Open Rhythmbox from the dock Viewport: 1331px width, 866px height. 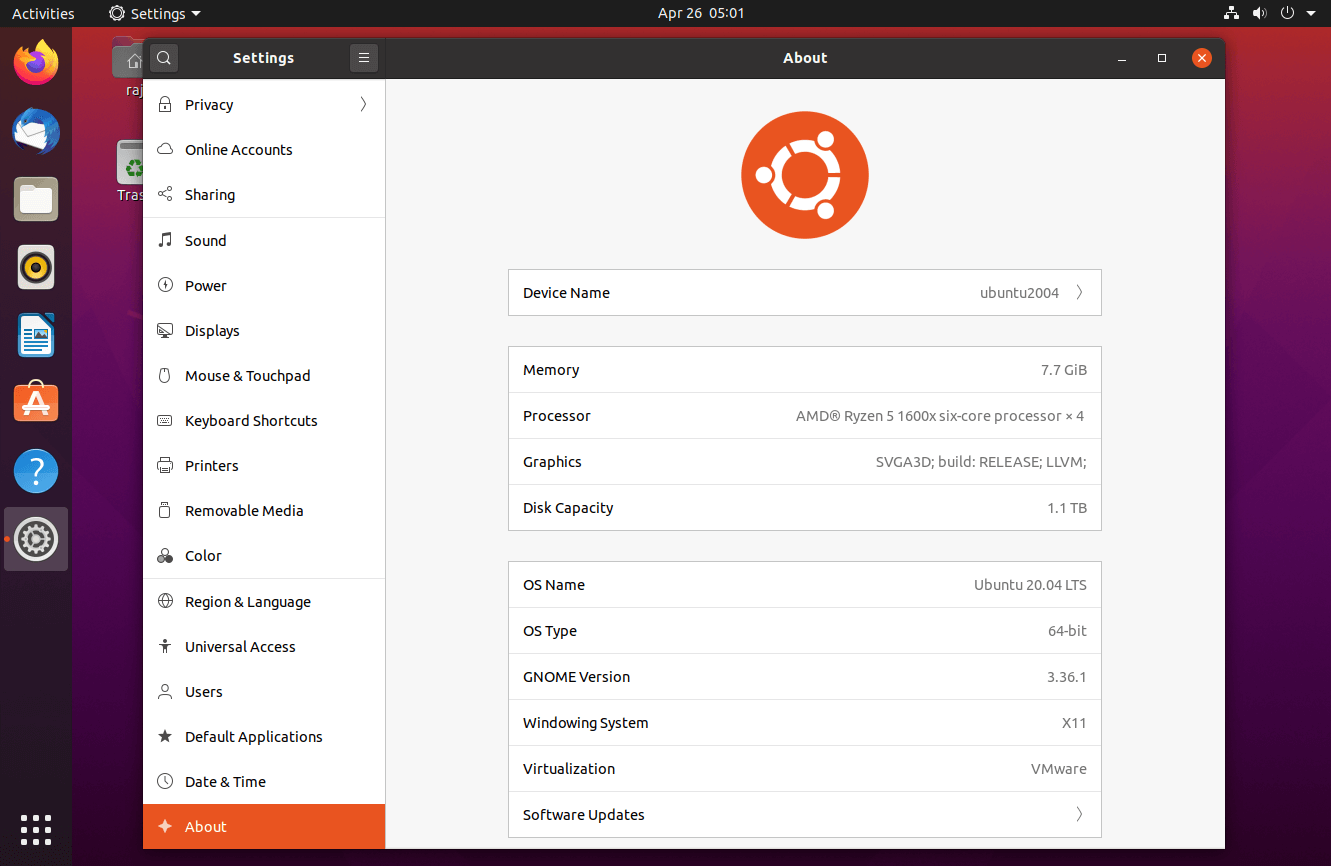pos(36,267)
